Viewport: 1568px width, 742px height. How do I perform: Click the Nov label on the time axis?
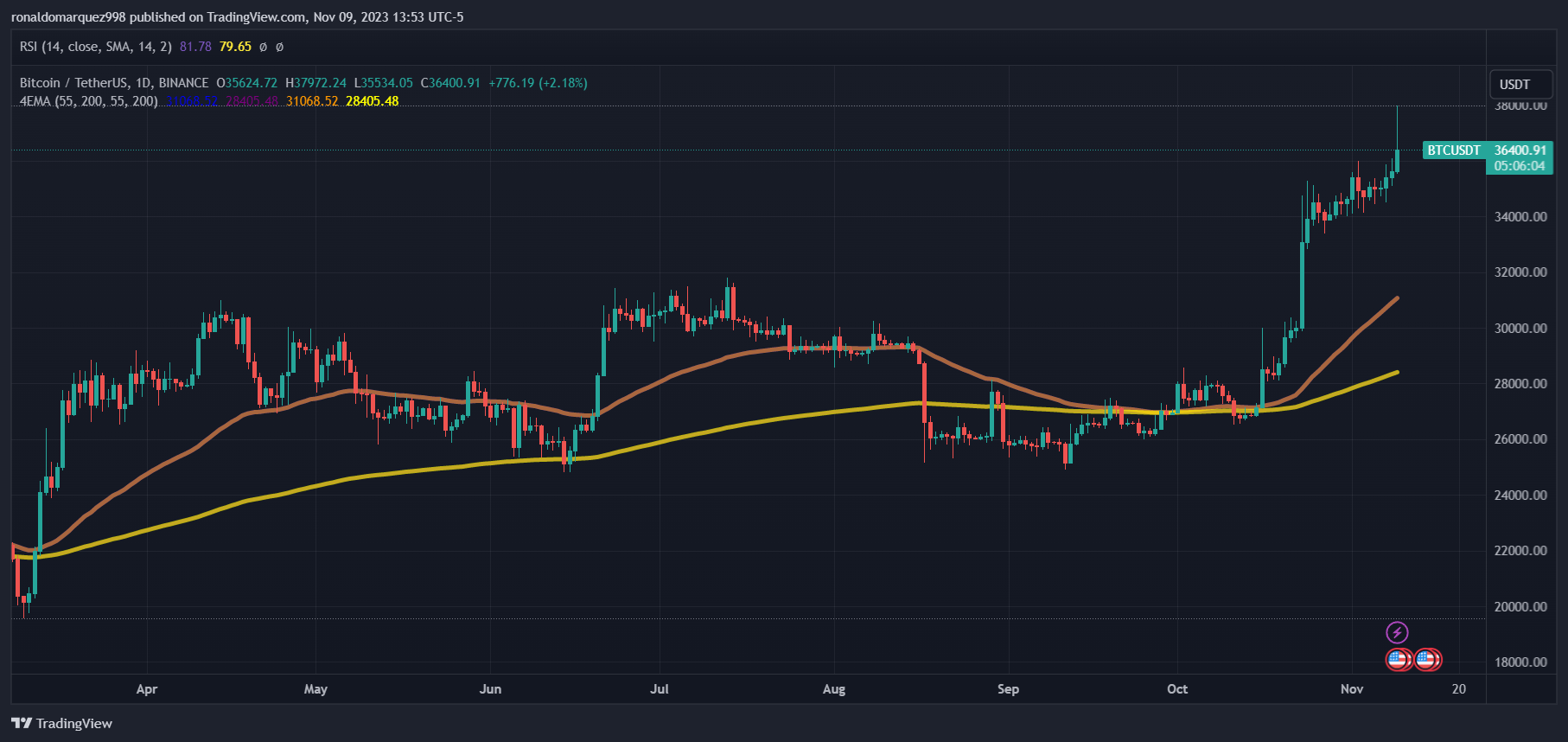(1352, 689)
